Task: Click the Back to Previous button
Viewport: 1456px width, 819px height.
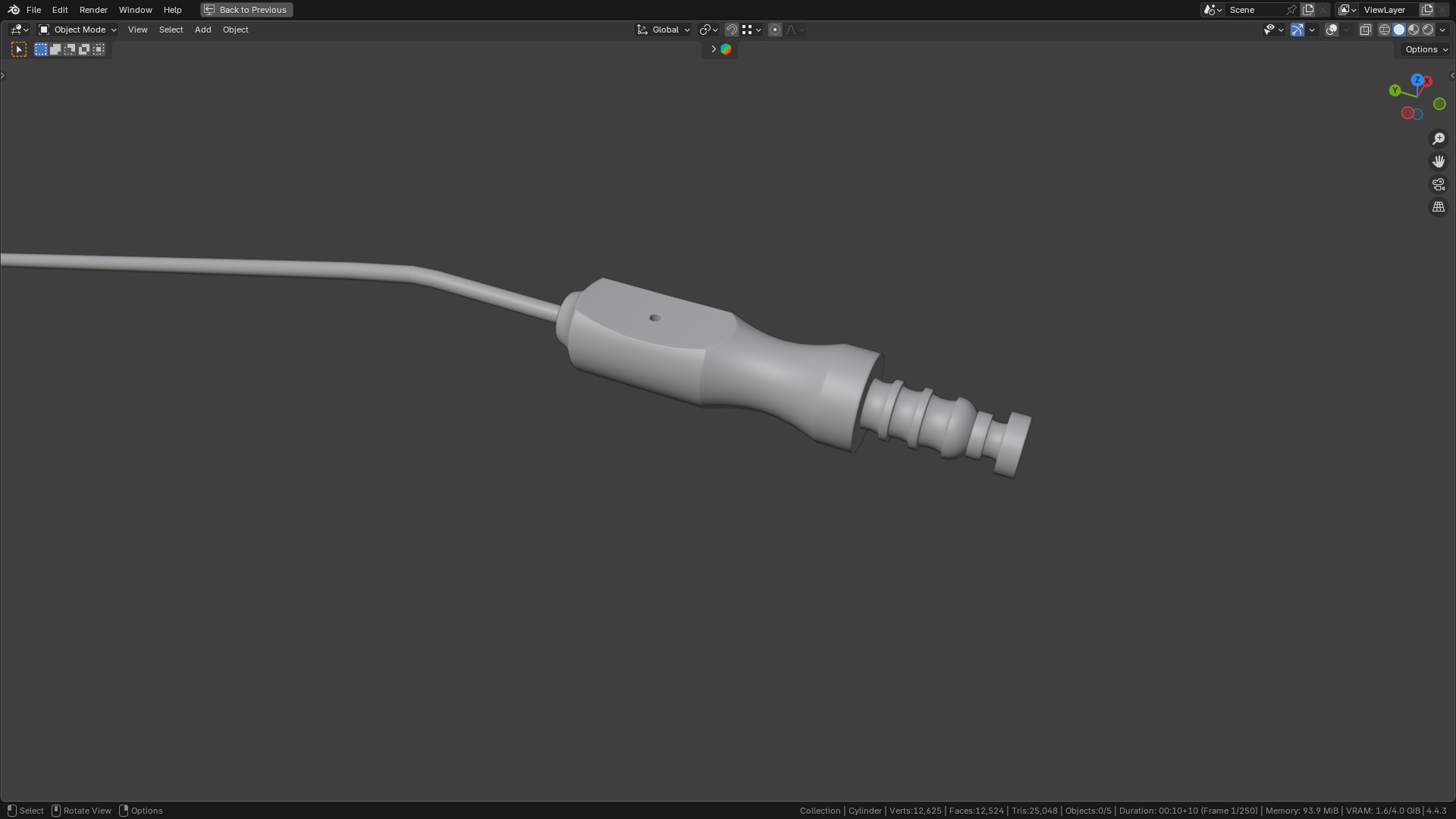Action: point(246,10)
